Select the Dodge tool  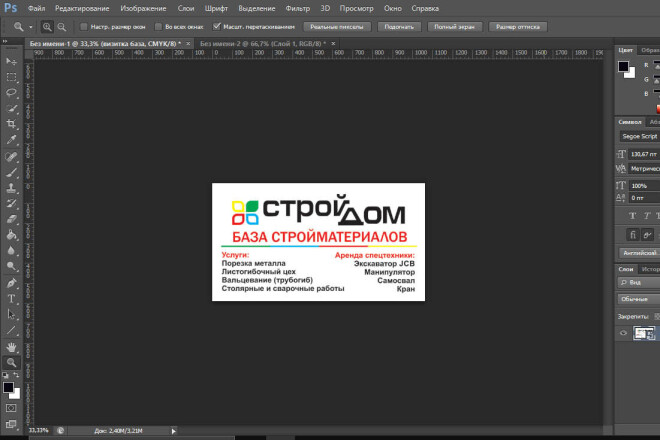(11, 266)
